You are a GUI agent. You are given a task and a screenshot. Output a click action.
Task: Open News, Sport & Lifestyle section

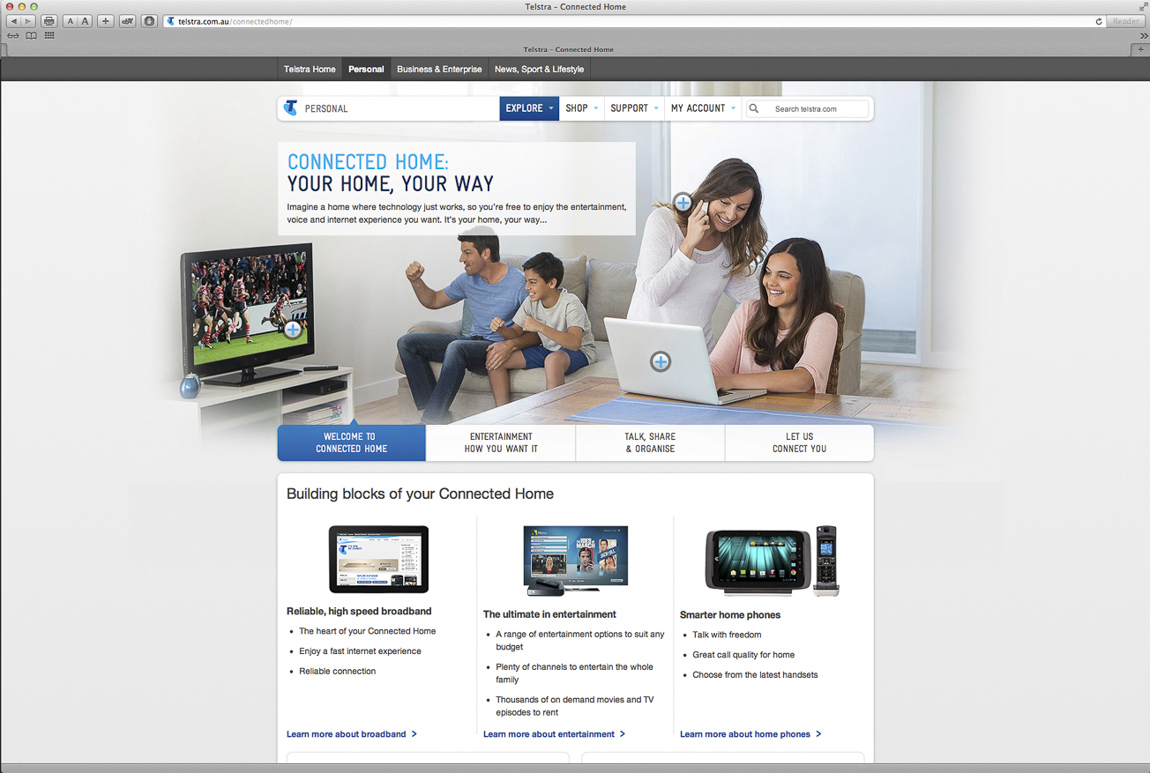(539, 69)
